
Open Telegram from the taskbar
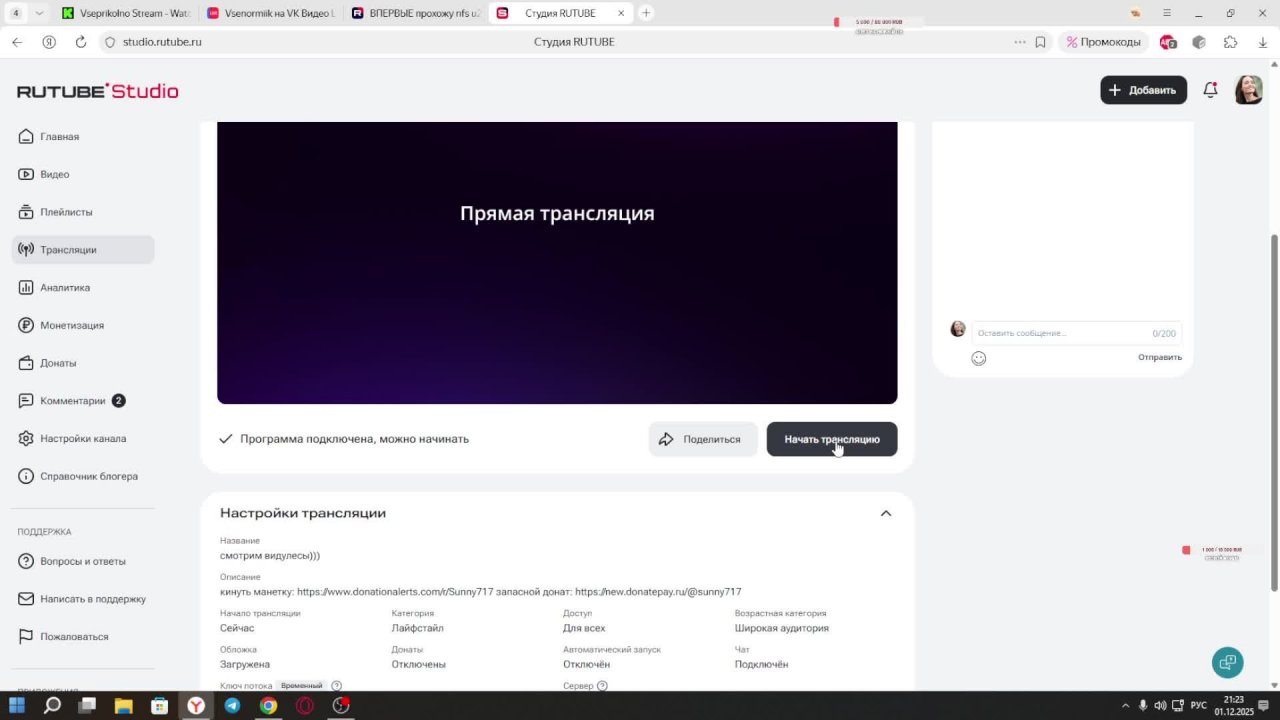coord(232,705)
